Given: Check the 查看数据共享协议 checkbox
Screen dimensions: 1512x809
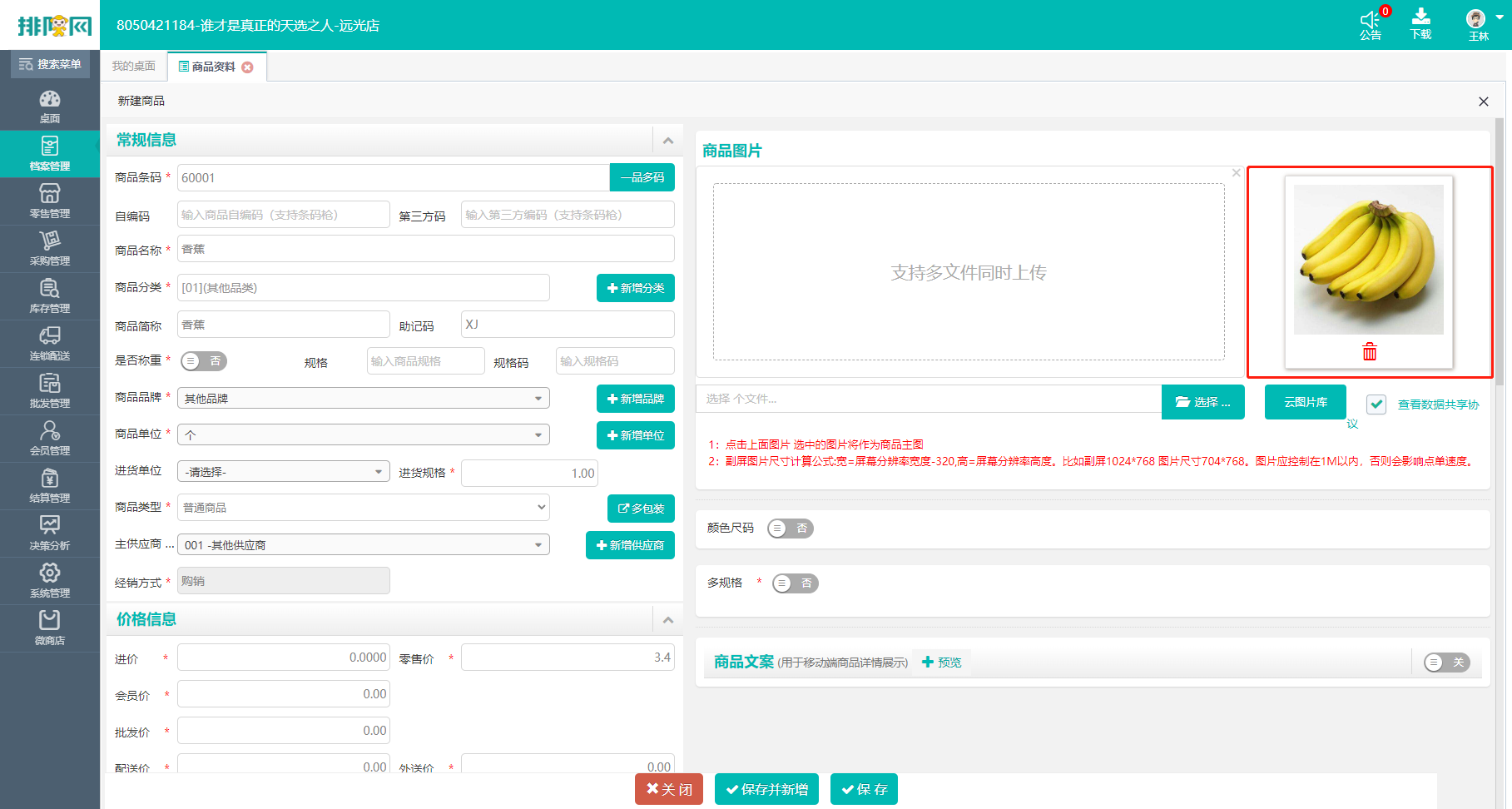Looking at the screenshot, I should click(1376, 404).
